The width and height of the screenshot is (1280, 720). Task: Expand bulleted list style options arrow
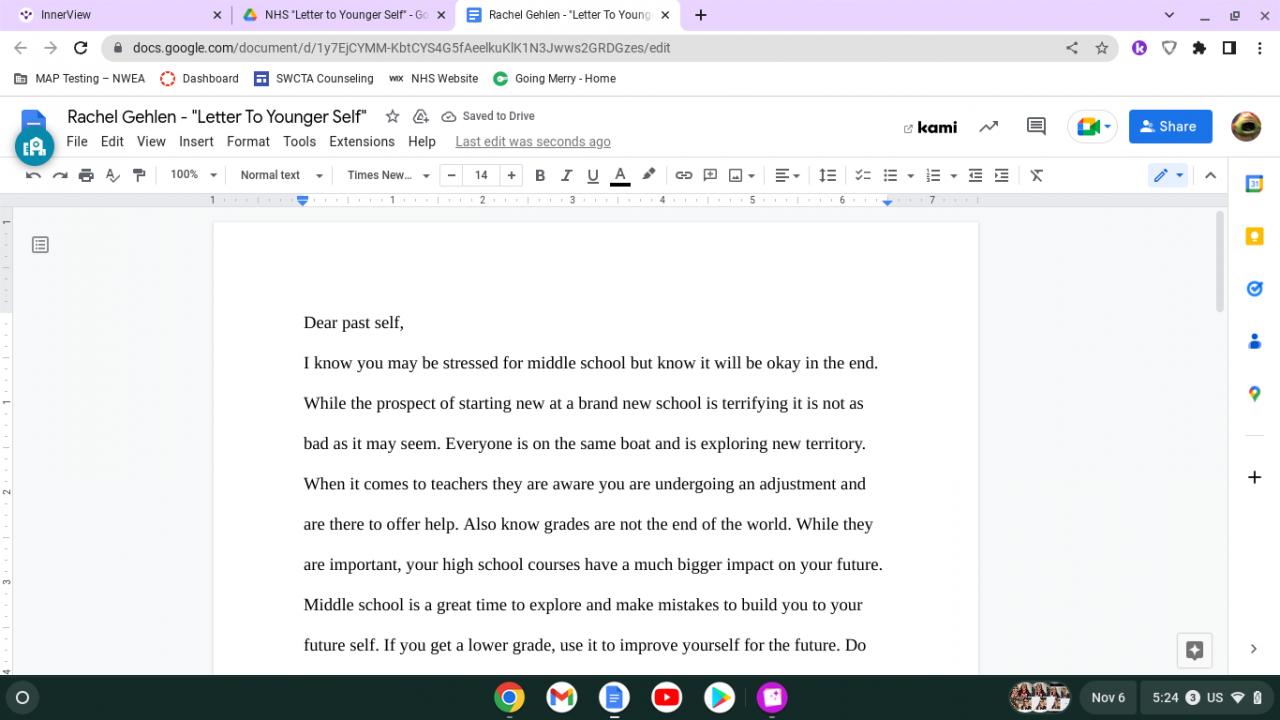(910, 175)
